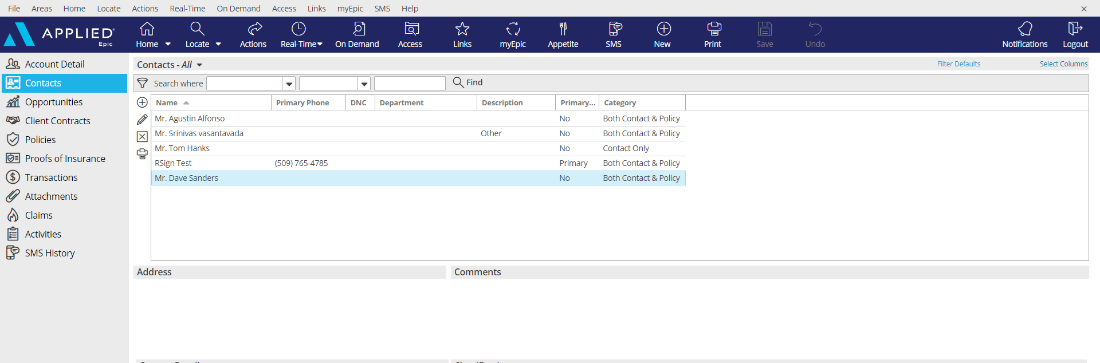Image resolution: width=1100 pixels, height=363 pixels.
Task: Open the Locate menu in menu bar
Action: tap(109, 8)
